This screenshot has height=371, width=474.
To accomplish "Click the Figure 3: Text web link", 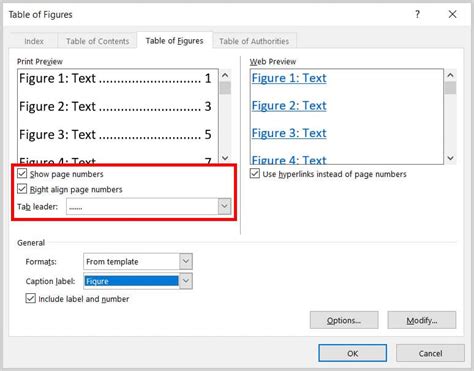I will 289,133.
